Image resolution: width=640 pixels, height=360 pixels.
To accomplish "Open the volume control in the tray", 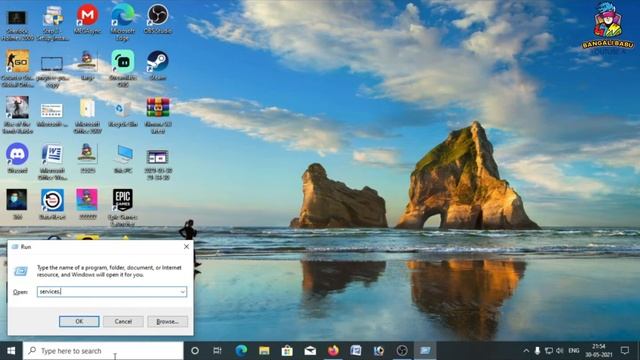I will pos(560,351).
